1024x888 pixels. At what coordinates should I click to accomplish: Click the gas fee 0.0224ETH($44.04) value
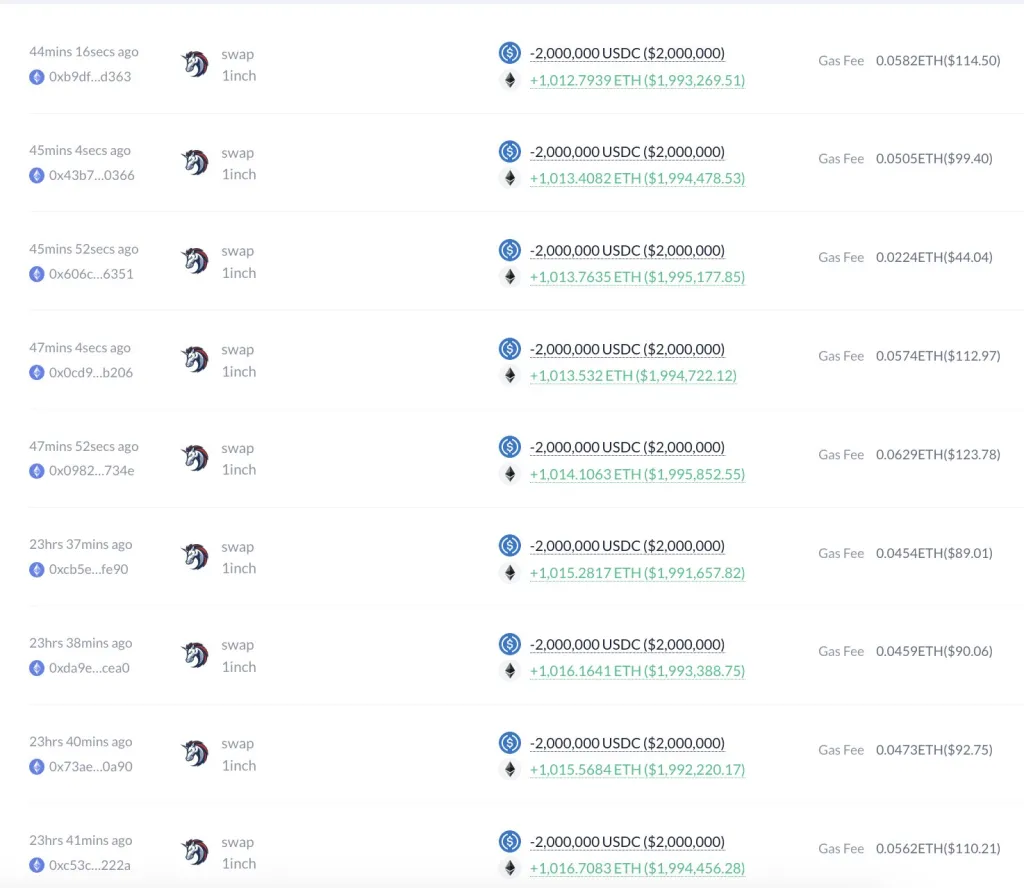(934, 257)
